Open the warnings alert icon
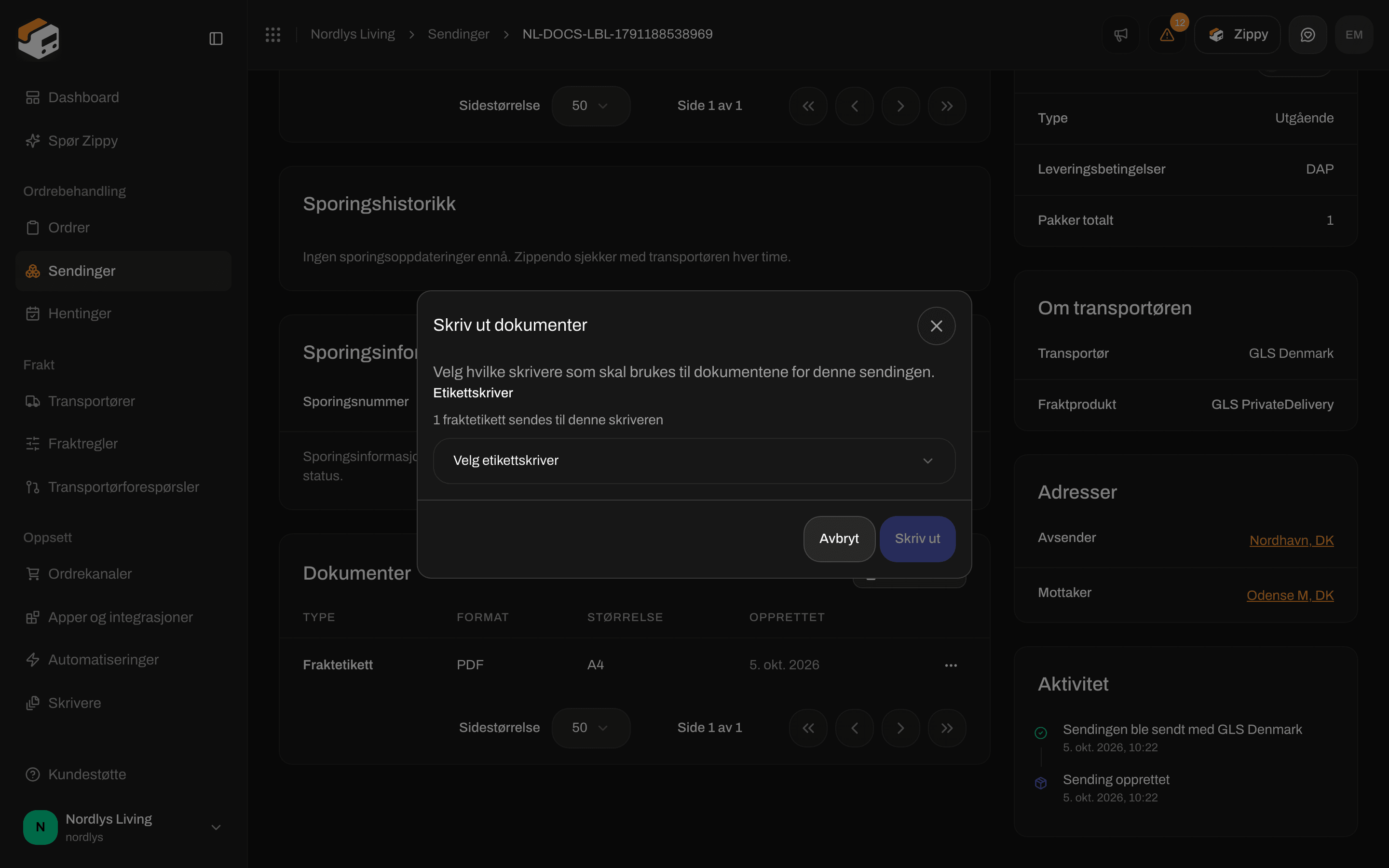The height and width of the screenshot is (868, 1389). (x=1167, y=35)
